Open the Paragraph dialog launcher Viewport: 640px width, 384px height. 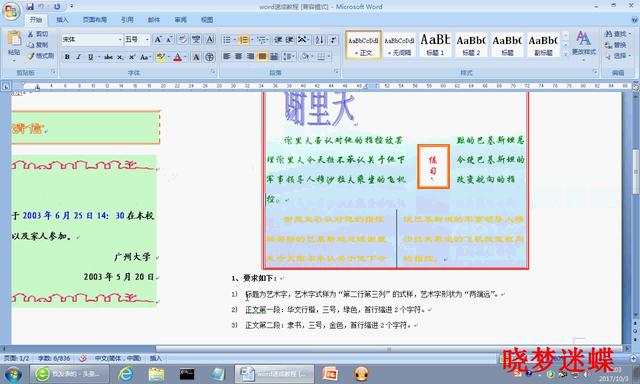(x=336, y=72)
